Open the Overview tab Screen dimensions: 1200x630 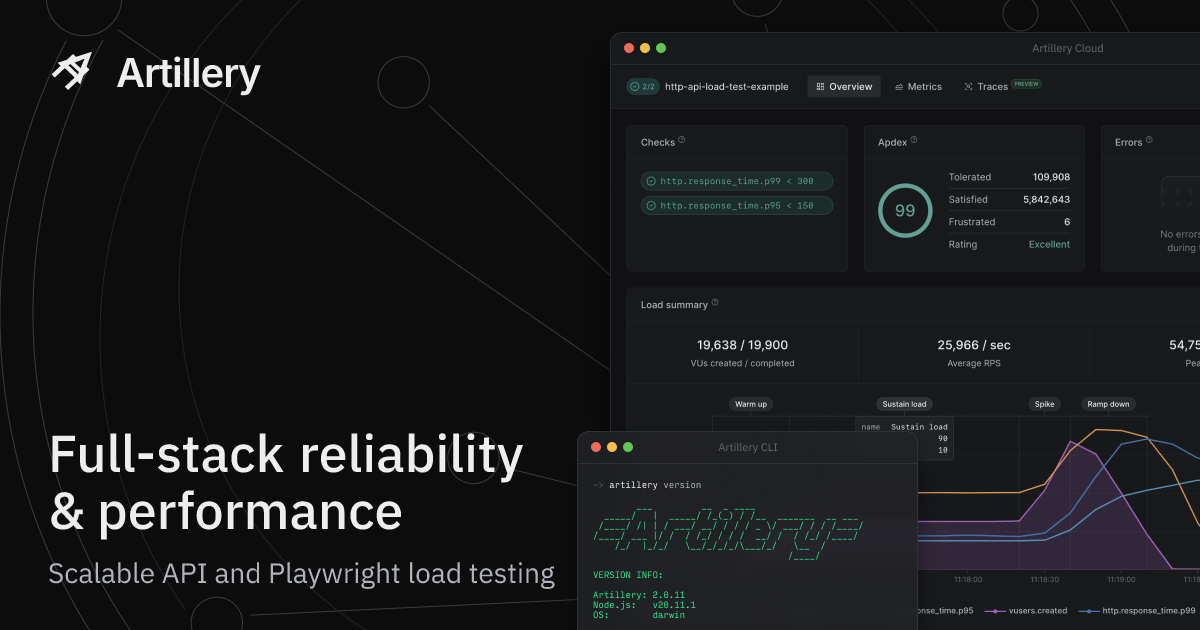click(844, 87)
